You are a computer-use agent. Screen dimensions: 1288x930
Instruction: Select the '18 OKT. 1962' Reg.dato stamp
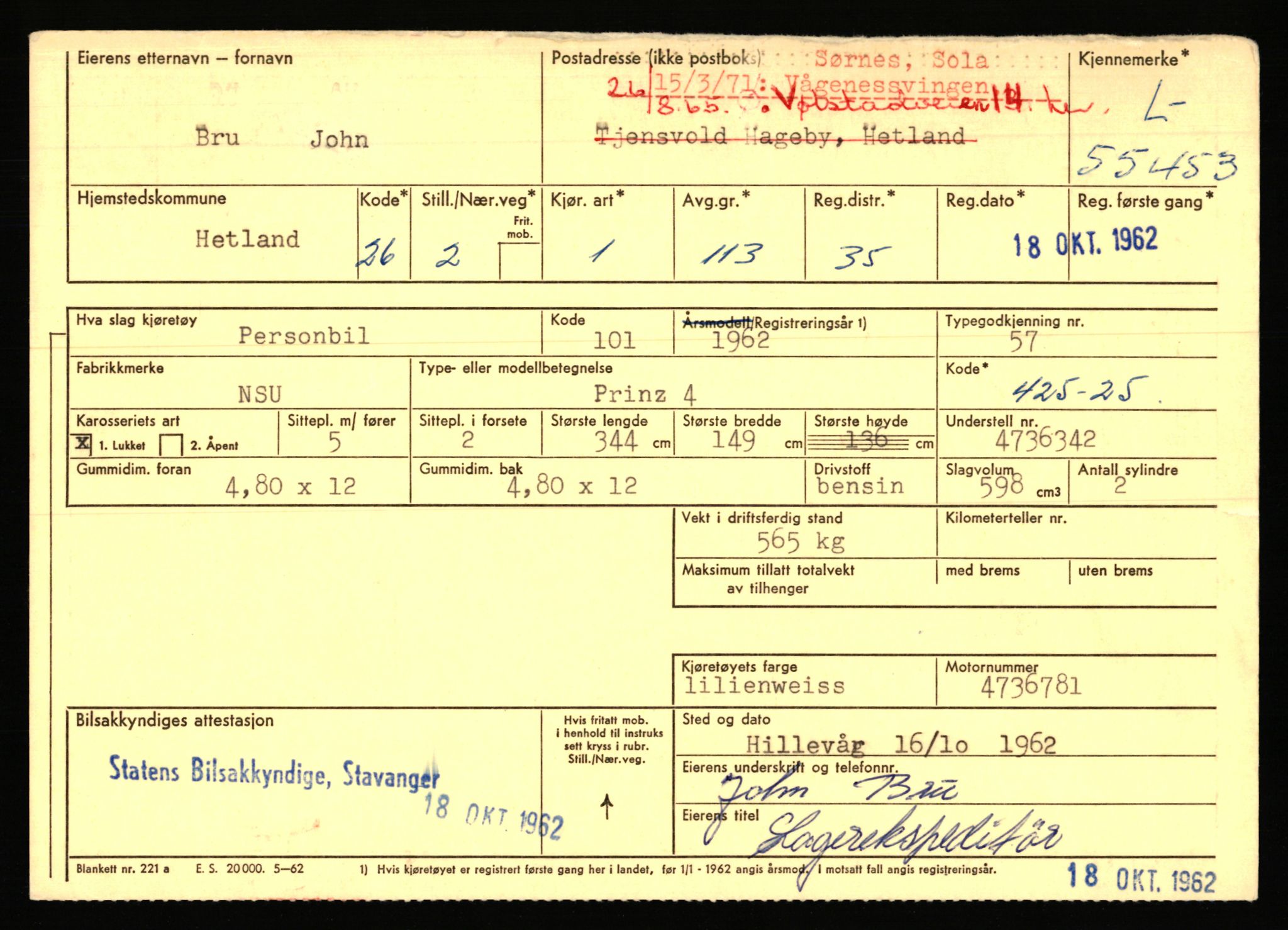[1085, 242]
